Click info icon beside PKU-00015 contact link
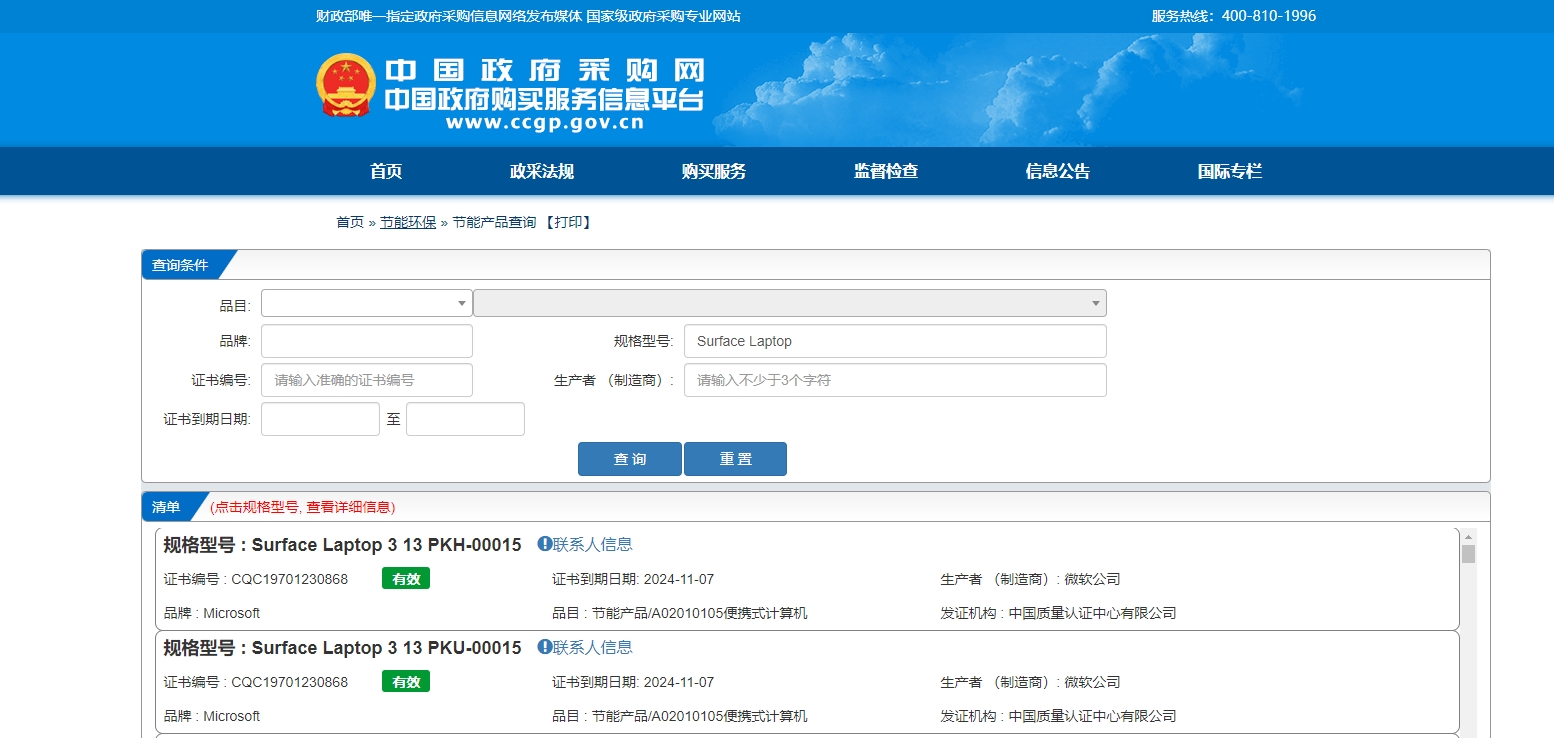 pyautogui.click(x=544, y=647)
